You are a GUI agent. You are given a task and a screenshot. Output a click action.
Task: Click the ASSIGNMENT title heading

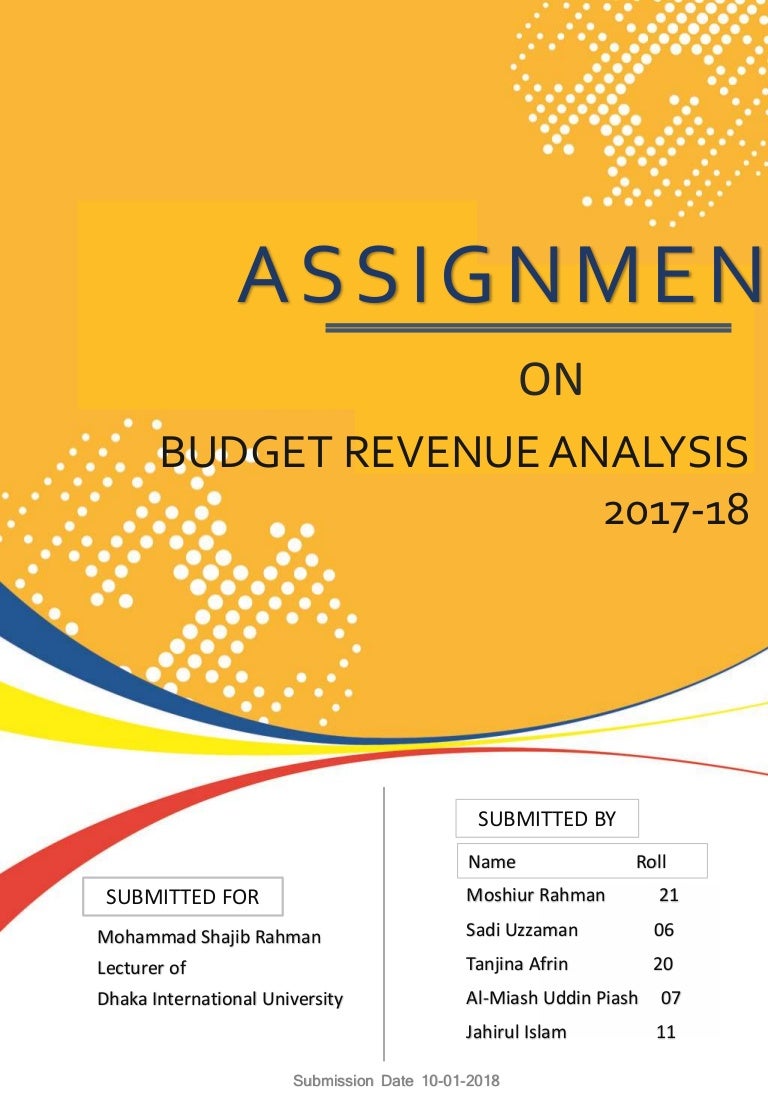click(x=500, y=276)
